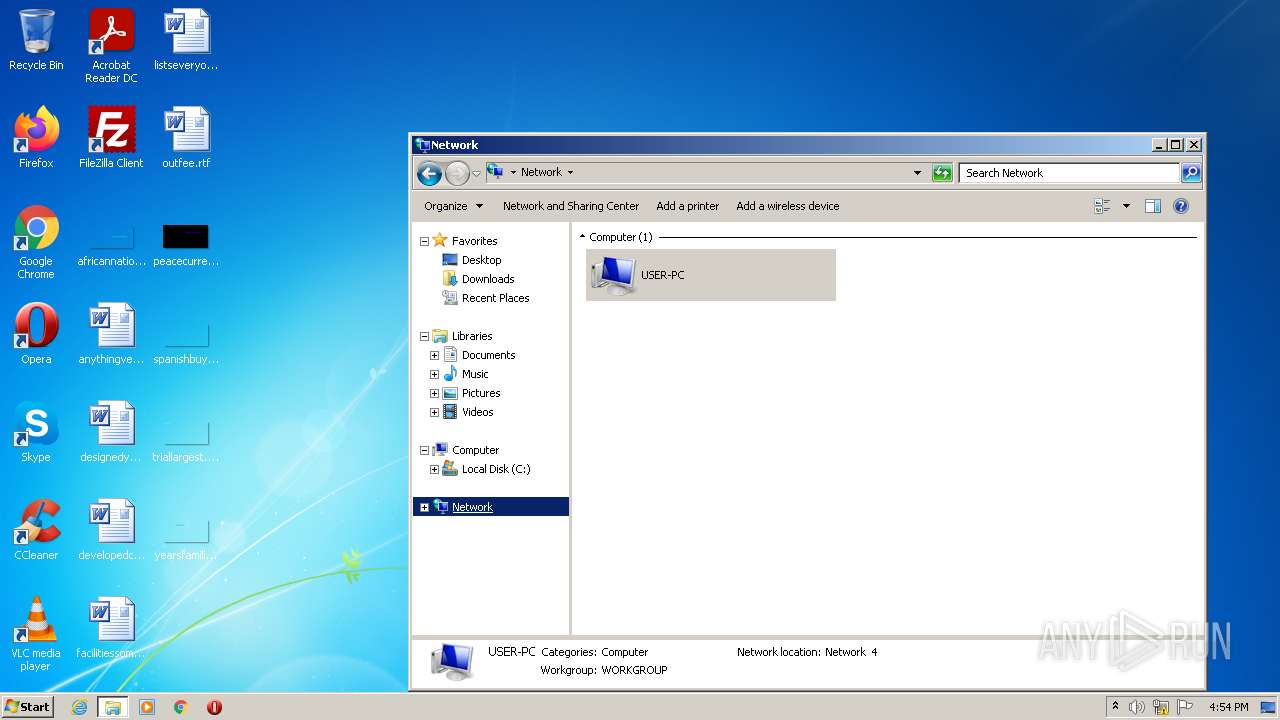1280x720 pixels.
Task: Open Firefox desktop shortcut
Action: (36, 138)
